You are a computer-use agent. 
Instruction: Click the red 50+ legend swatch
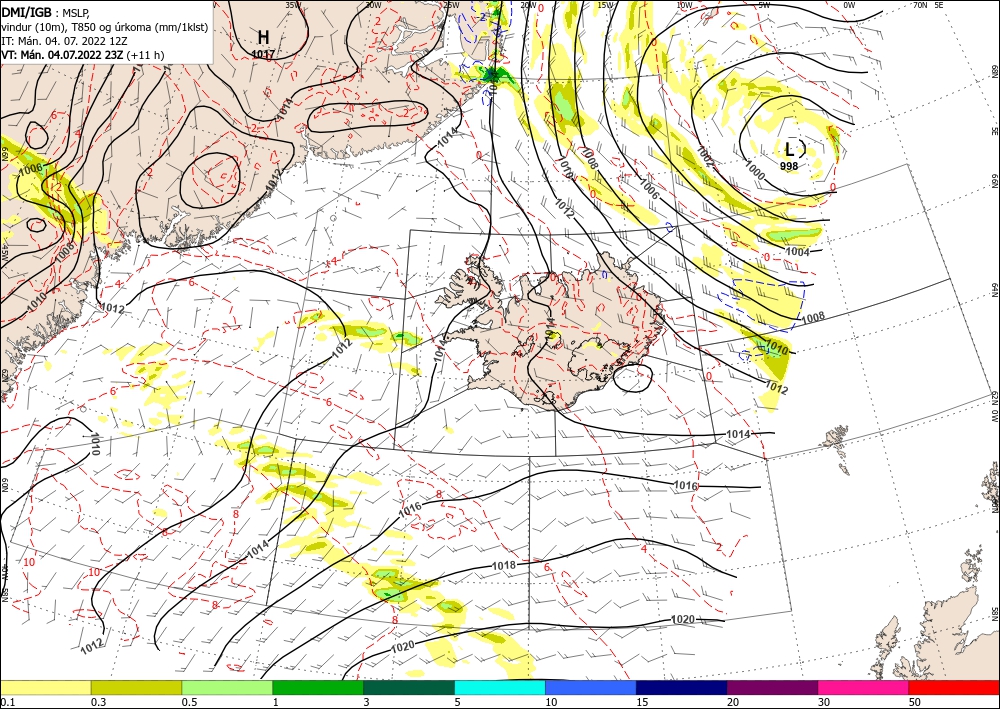[x=954, y=687]
